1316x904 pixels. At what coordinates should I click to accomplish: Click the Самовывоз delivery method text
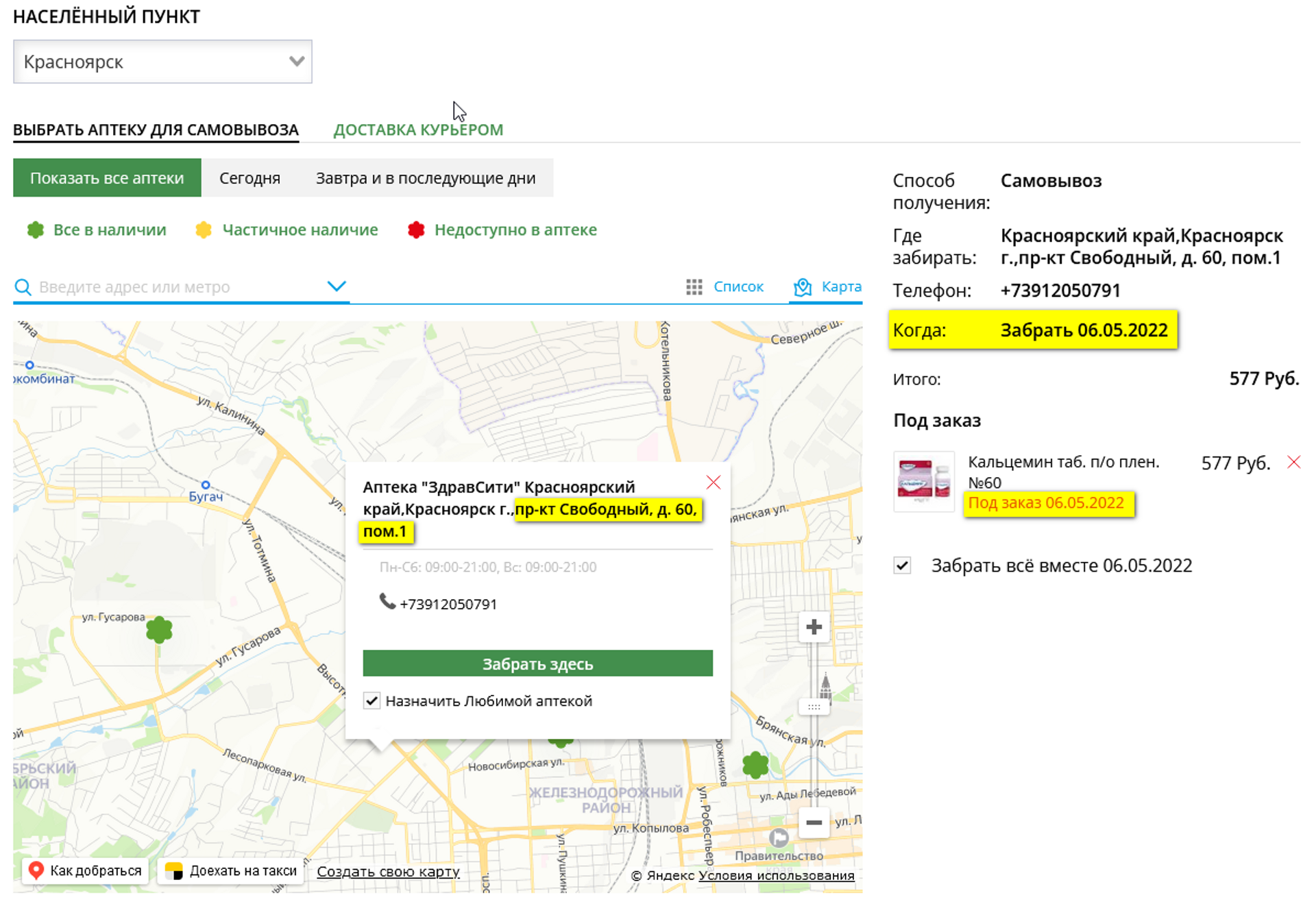[1051, 181]
